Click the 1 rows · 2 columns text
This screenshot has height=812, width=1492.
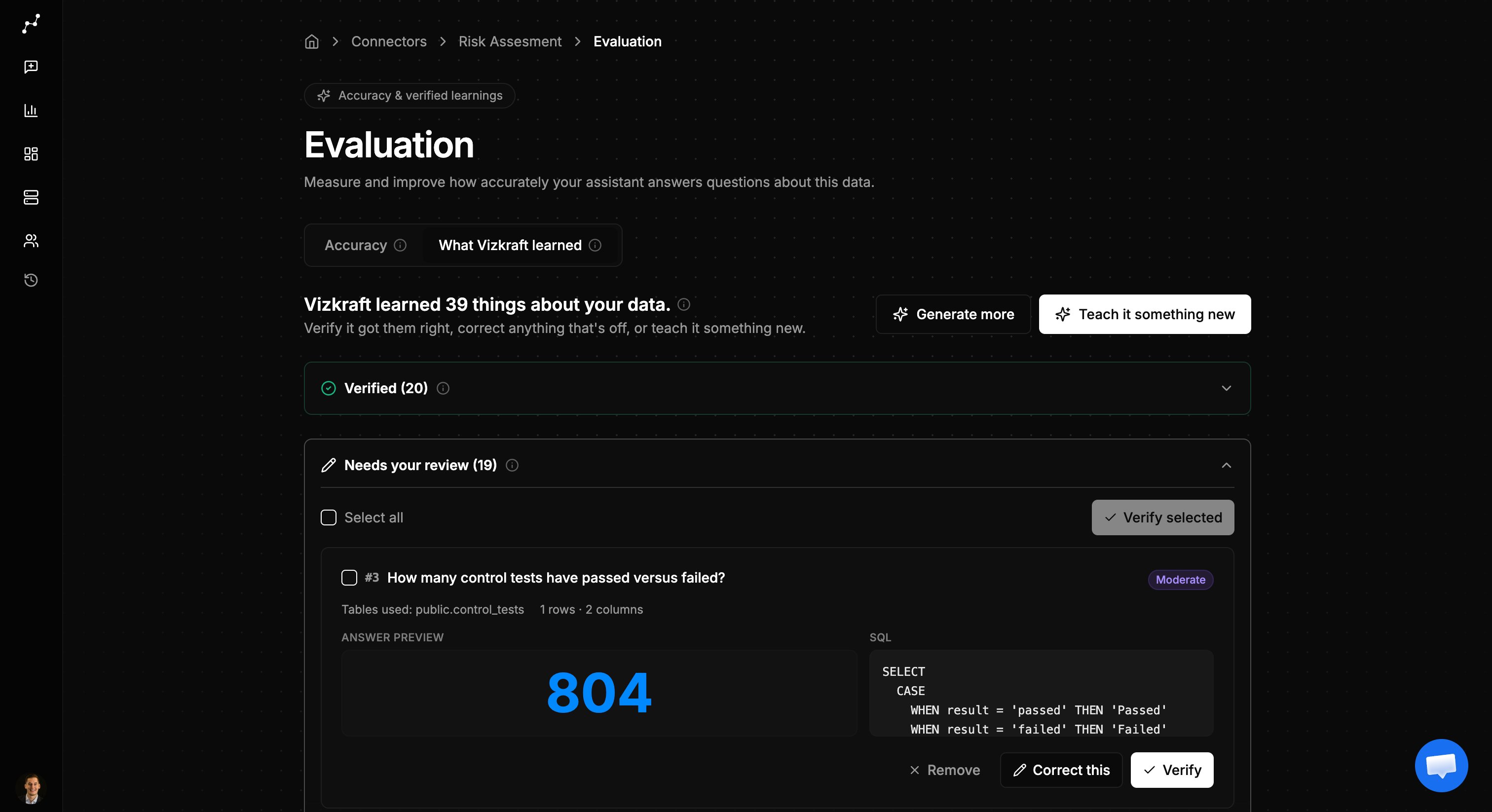pyautogui.click(x=591, y=610)
